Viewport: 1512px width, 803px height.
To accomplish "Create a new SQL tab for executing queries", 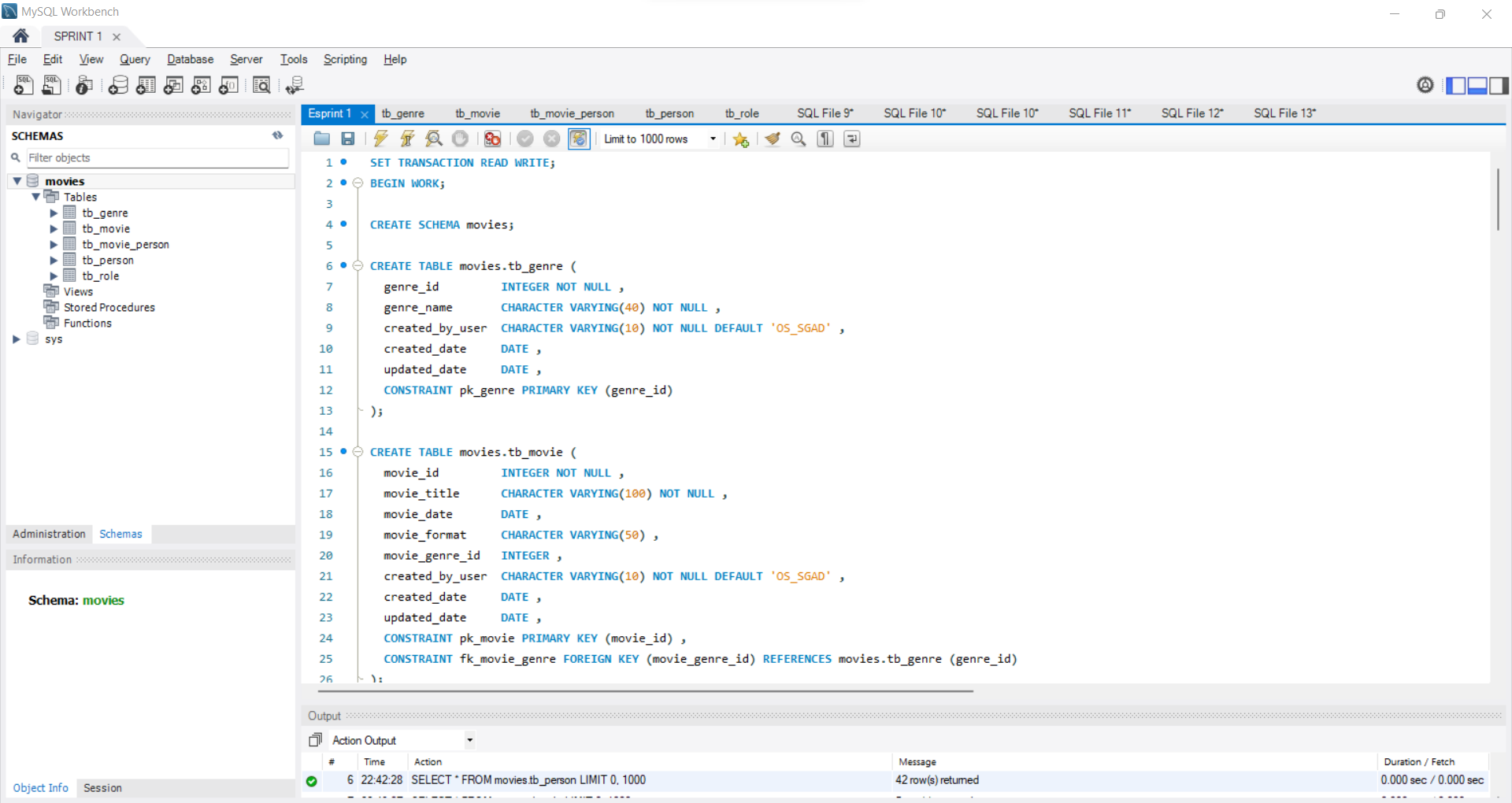I will 23,85.
